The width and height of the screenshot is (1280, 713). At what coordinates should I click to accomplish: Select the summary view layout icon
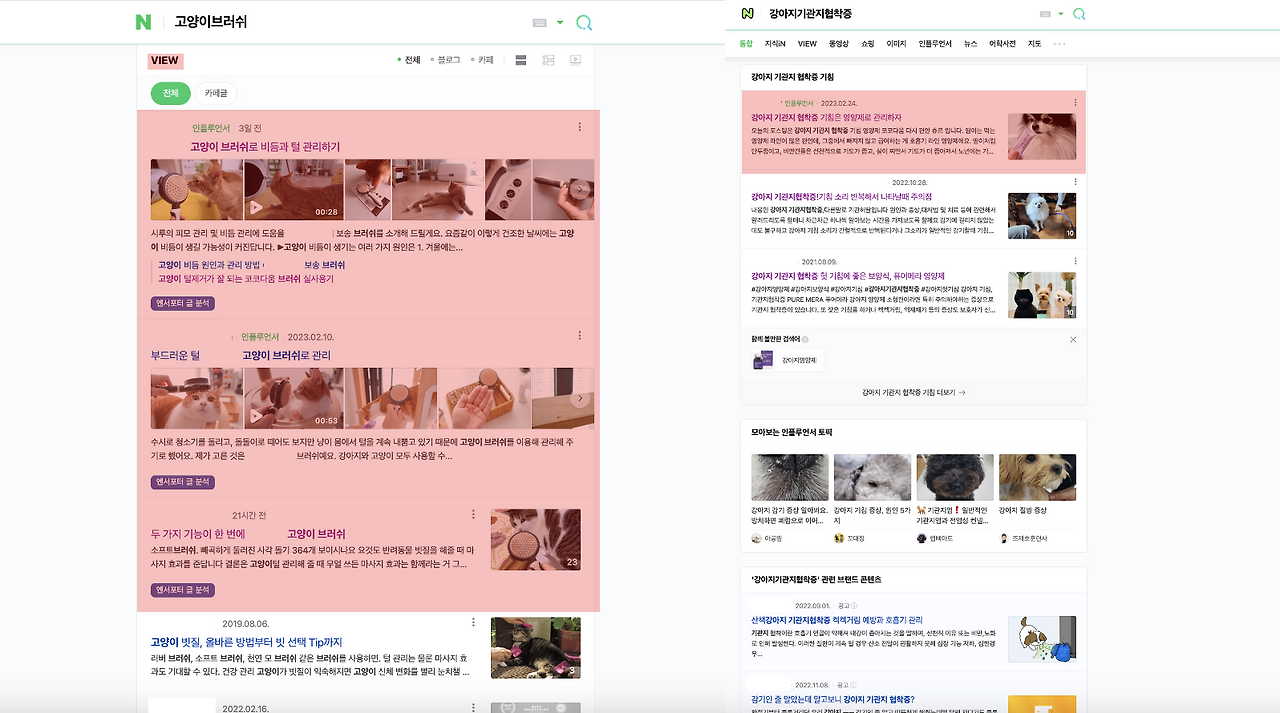pos(548,60)
